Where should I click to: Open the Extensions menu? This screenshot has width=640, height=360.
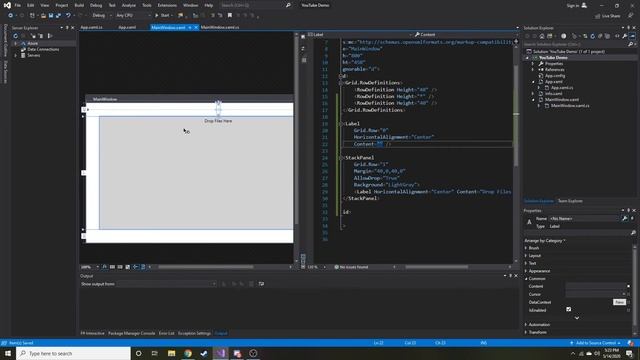[167, 5]
